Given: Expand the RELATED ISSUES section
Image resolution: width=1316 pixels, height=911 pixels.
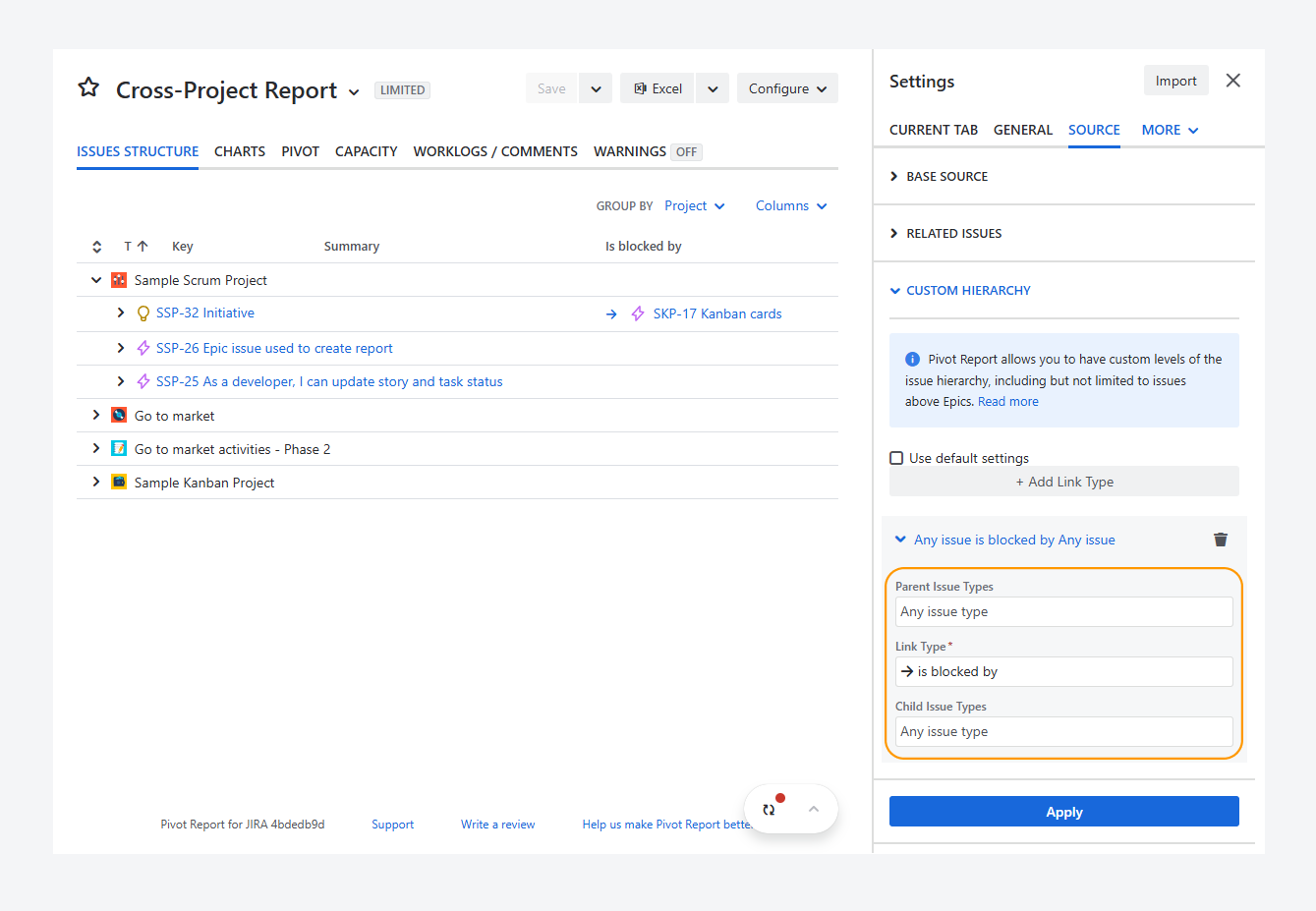Looking at the screenshot, I should click(x=945, y=234).
